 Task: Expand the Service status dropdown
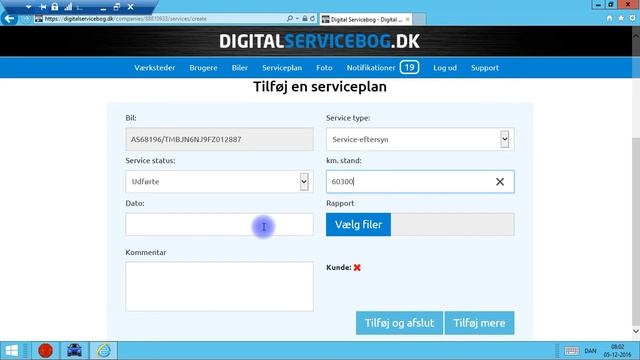[x=304, y=182]
